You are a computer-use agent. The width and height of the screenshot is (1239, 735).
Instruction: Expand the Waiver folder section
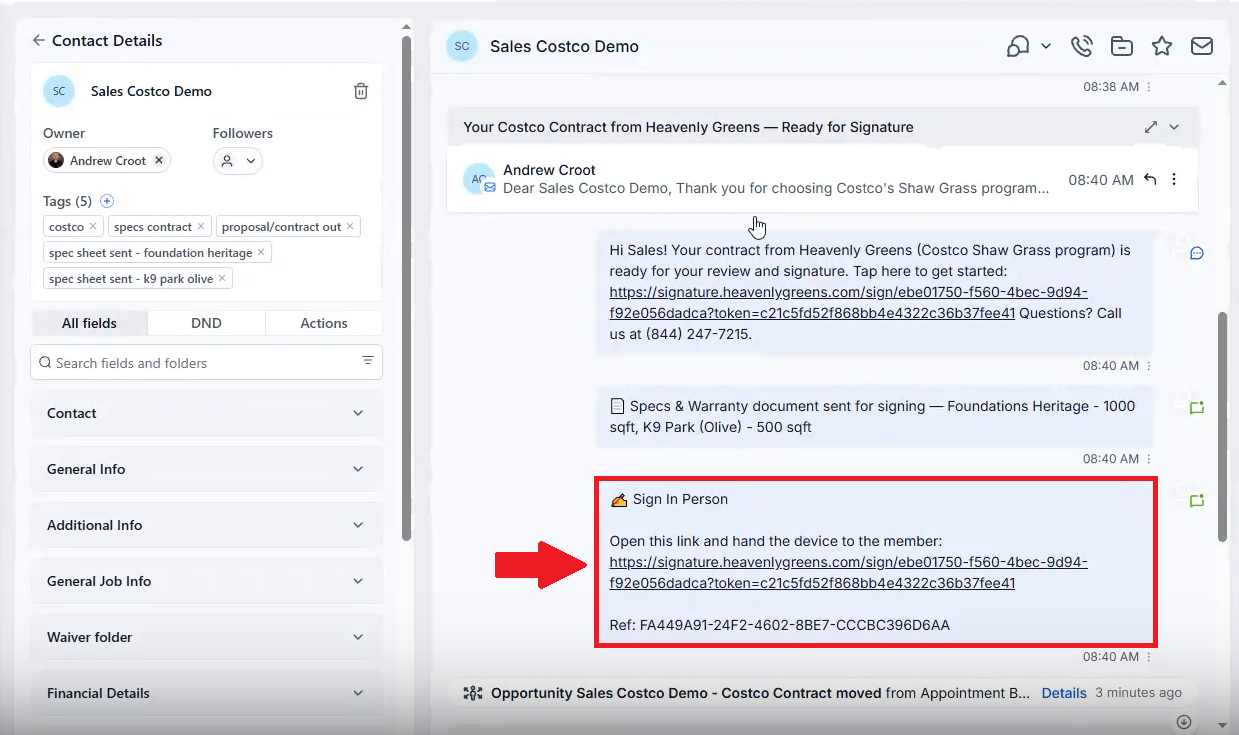[x=206, y=637]
